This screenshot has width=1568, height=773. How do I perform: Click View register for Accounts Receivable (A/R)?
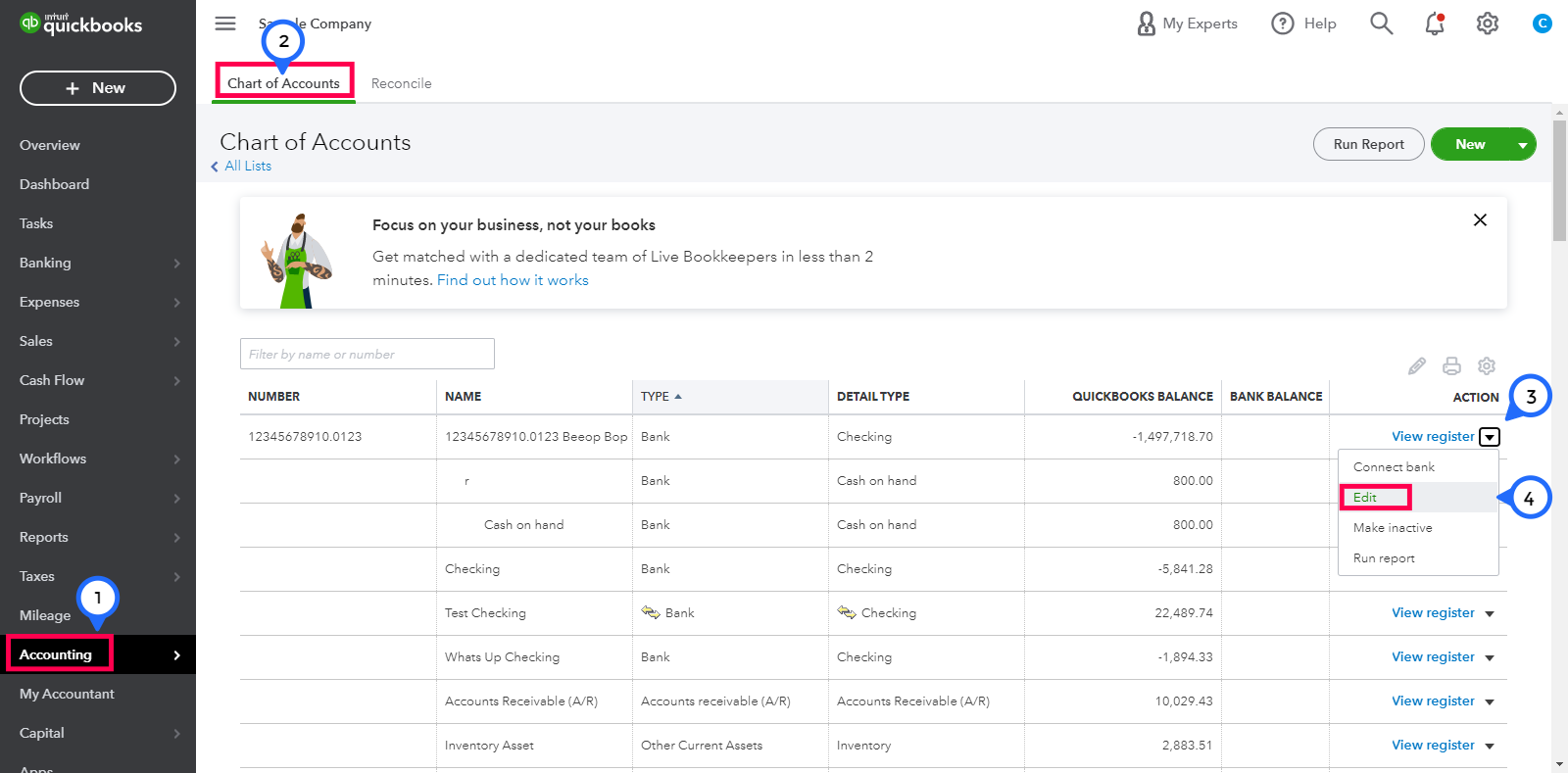click(x=1433, y=701)
